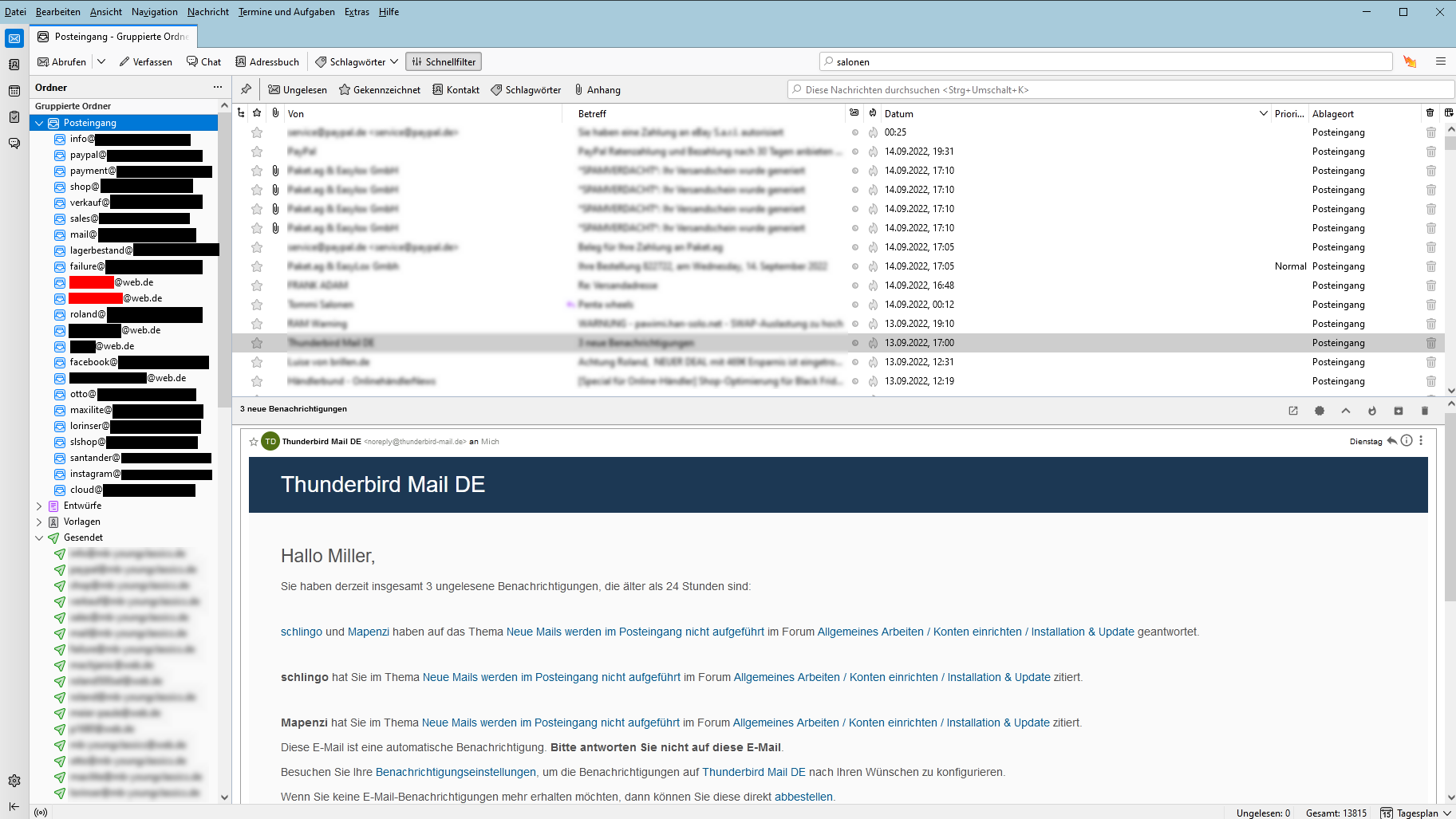The image size is (1456, 819).
Task: Open the Abrufen dropdown arrow
Action: [101, 61]
